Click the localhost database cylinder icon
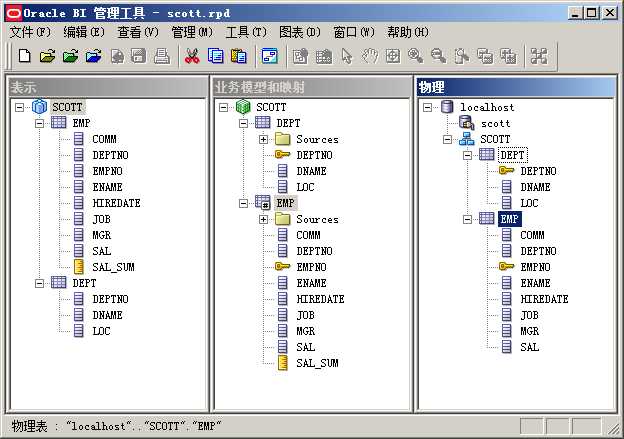 (447, 107)
